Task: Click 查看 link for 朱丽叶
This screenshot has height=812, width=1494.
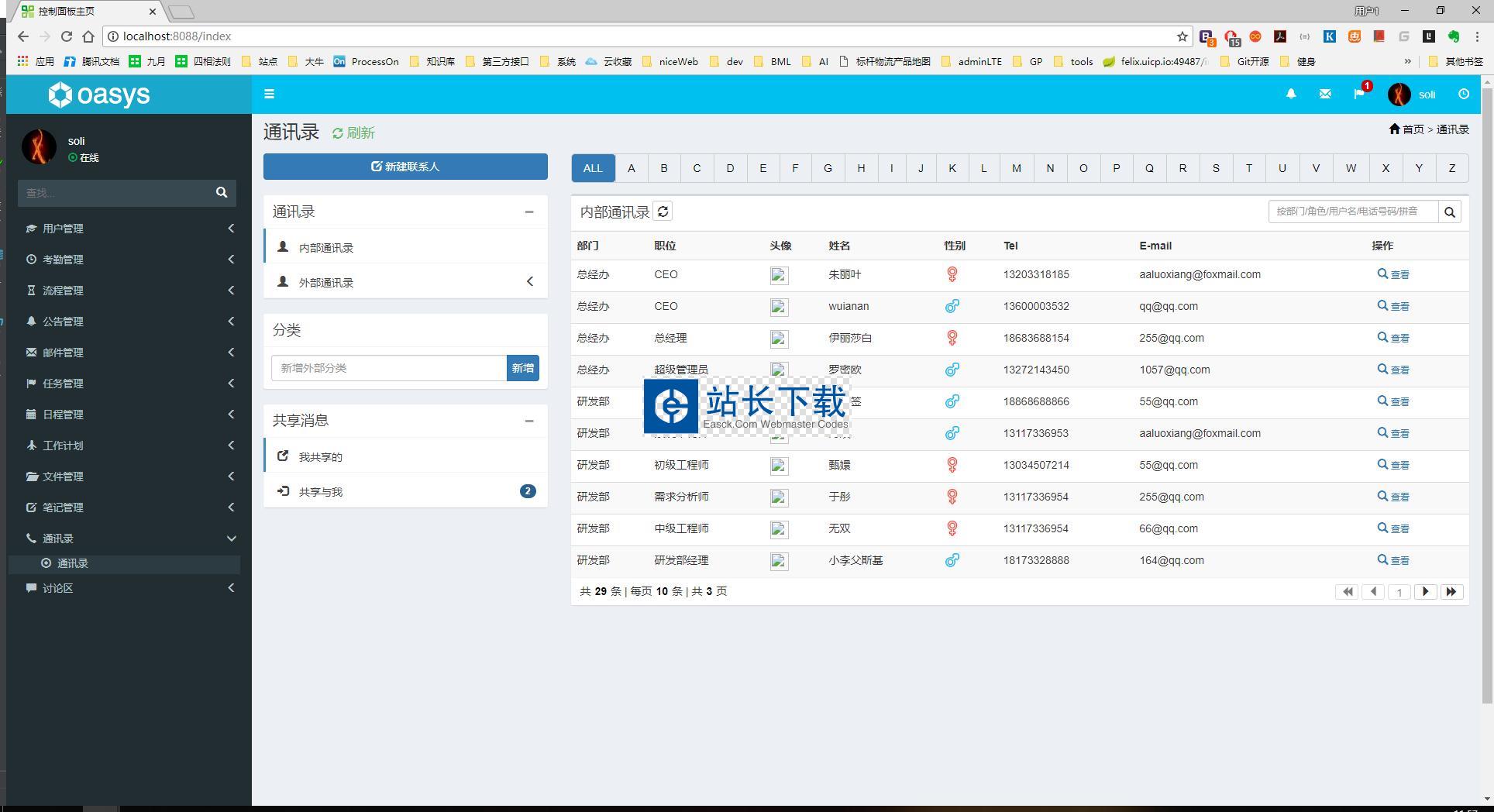Action: [1393, 274]
